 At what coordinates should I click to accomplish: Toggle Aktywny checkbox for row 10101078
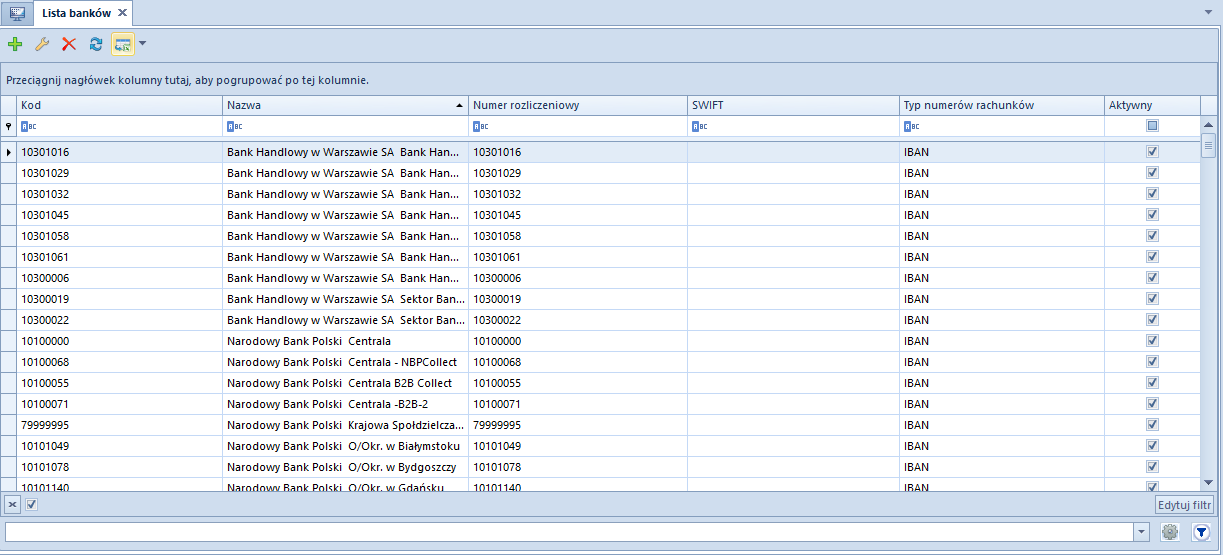point(1152,467)
